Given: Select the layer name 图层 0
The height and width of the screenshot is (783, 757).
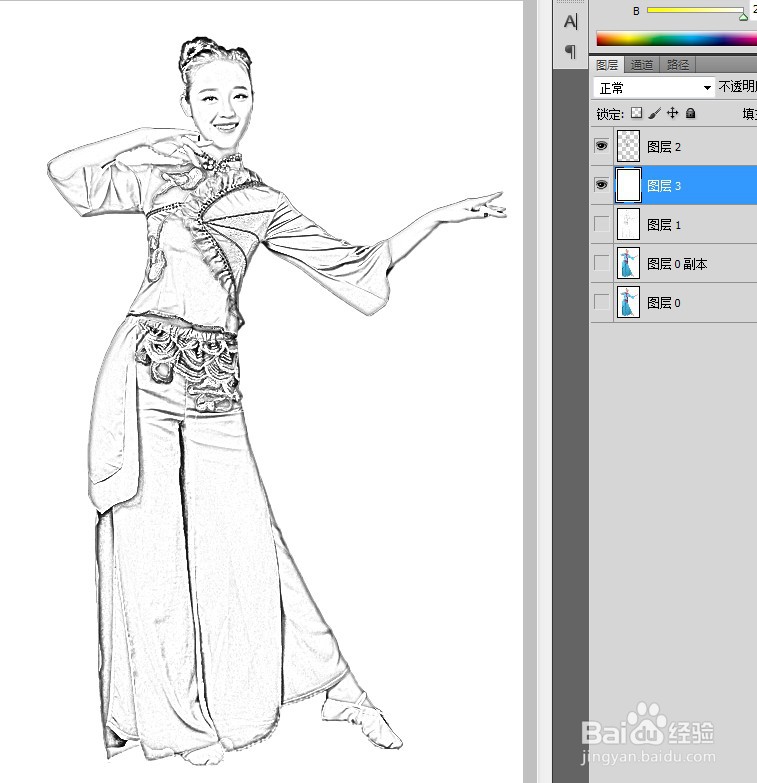Looking at the screenshot, I should 664,303.
